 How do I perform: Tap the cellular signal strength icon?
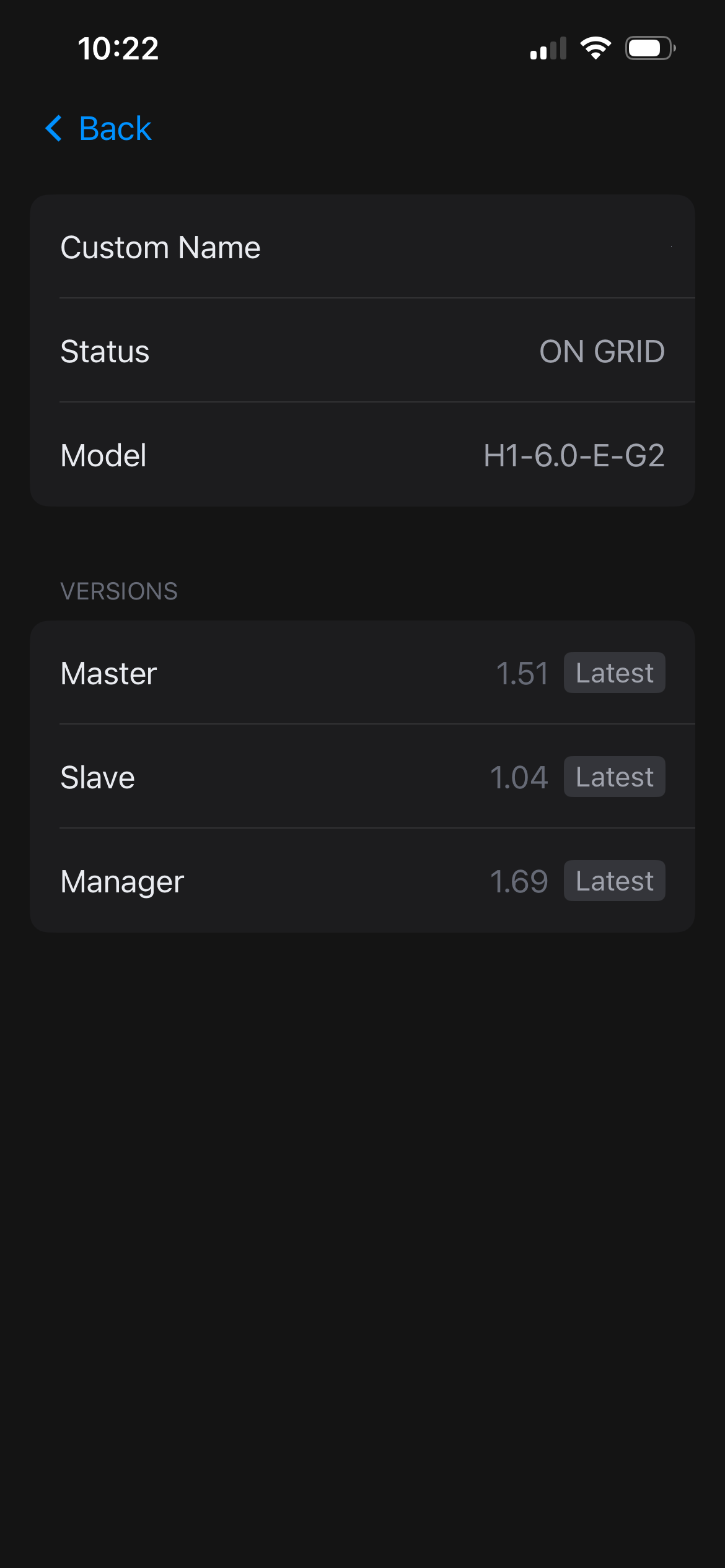tap(548, 48)
